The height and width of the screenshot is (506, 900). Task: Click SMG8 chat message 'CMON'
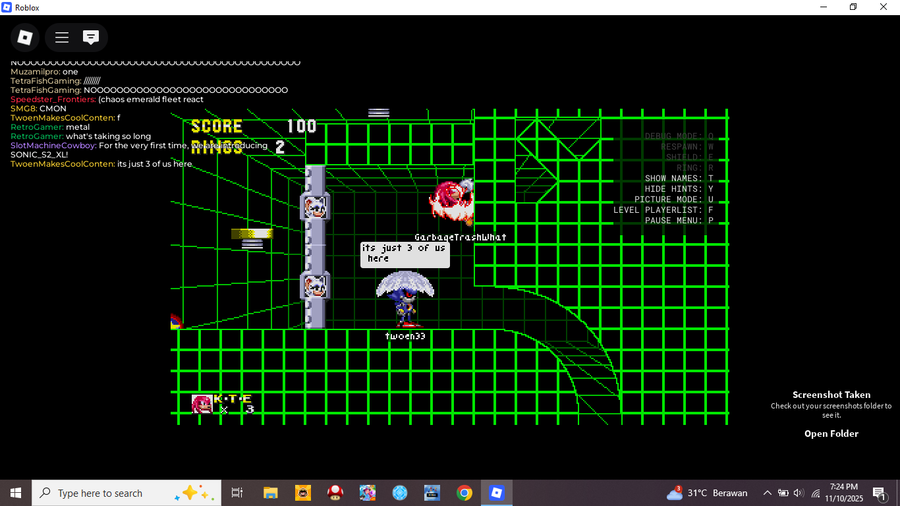(x=53, y=108)
